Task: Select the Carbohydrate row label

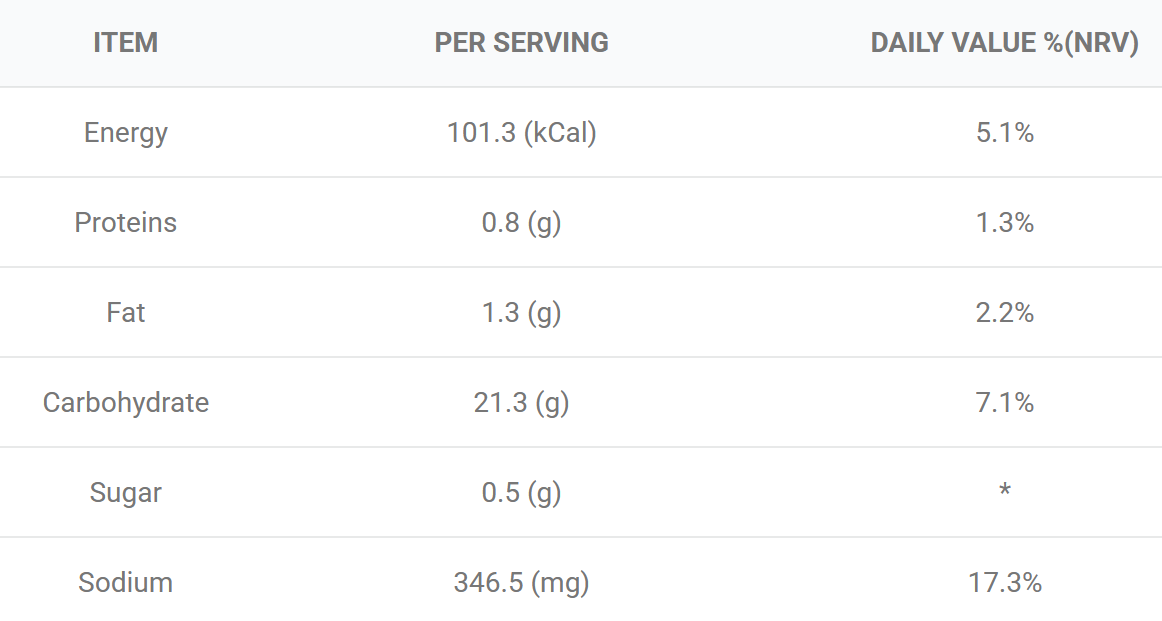Action: point(125,403)
